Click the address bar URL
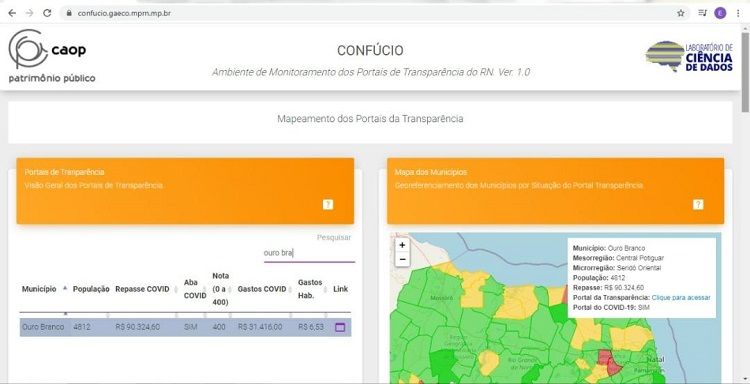The width and height of the screenshot is (750, 384). (124, 13)
